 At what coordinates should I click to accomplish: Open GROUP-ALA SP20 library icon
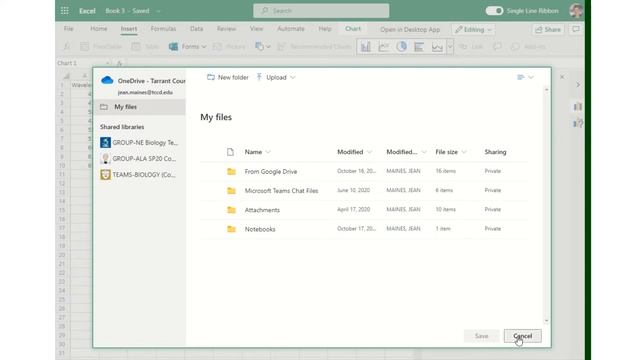tap(105, 158)
